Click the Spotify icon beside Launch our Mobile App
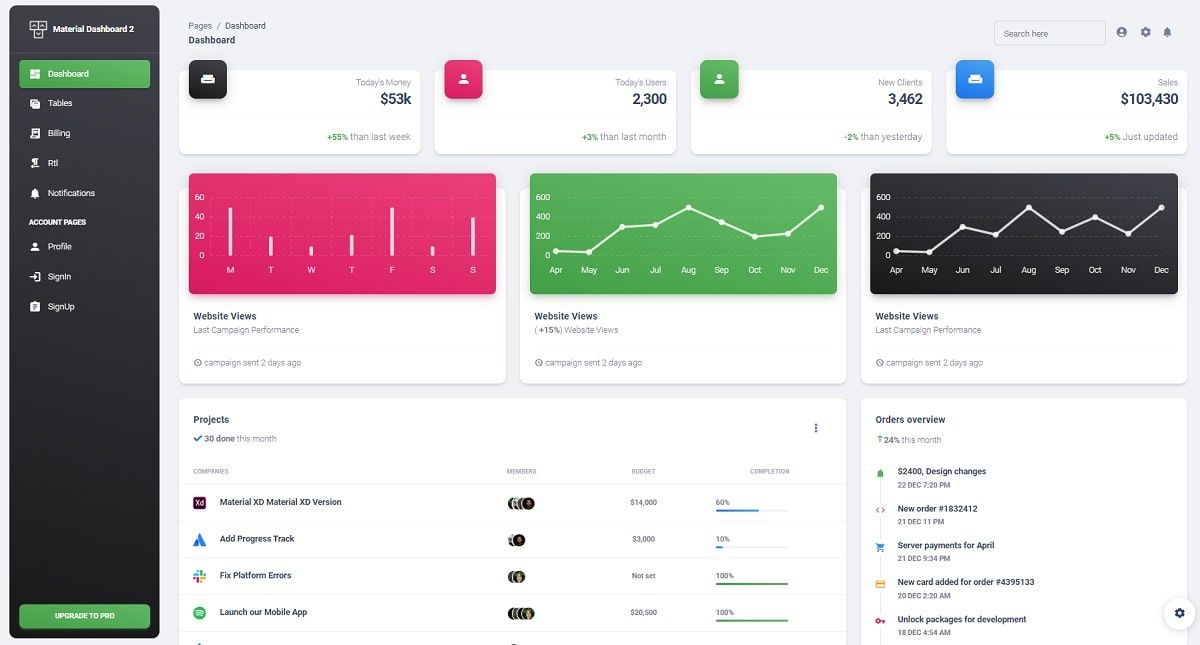This screenshot has height=645, width=1200. (x=199, y=612)
